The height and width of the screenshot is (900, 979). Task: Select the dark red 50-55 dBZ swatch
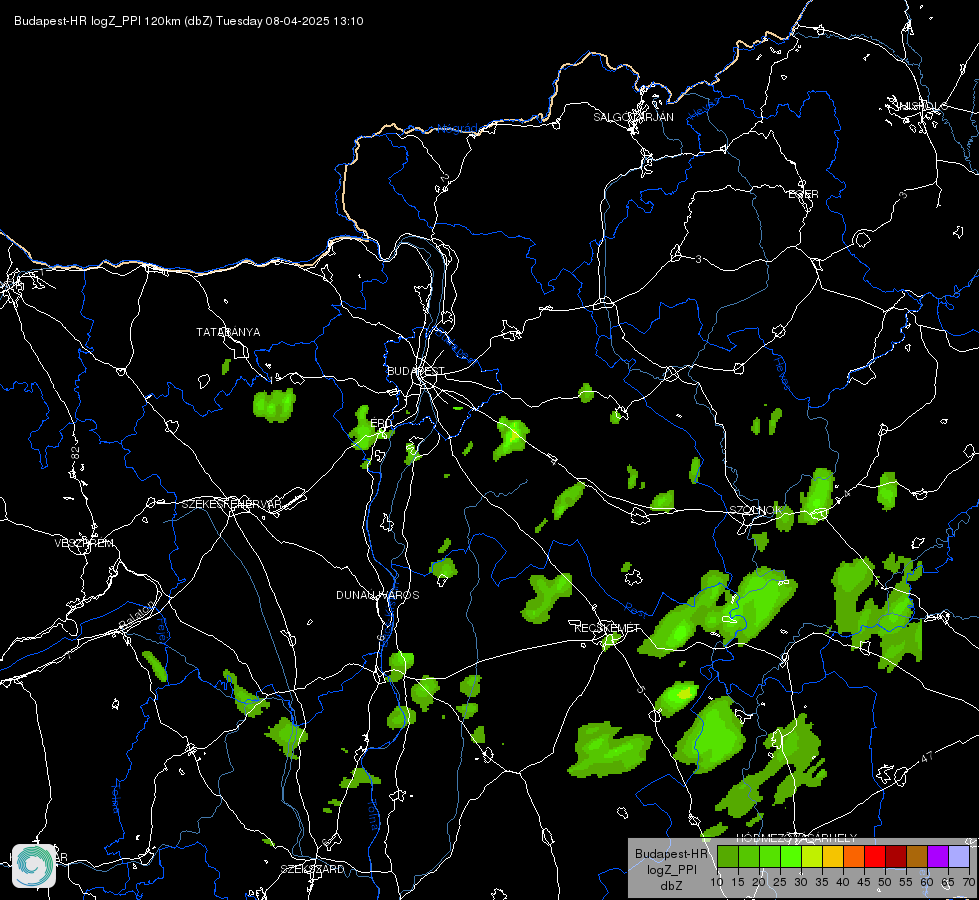click(896, 856)
